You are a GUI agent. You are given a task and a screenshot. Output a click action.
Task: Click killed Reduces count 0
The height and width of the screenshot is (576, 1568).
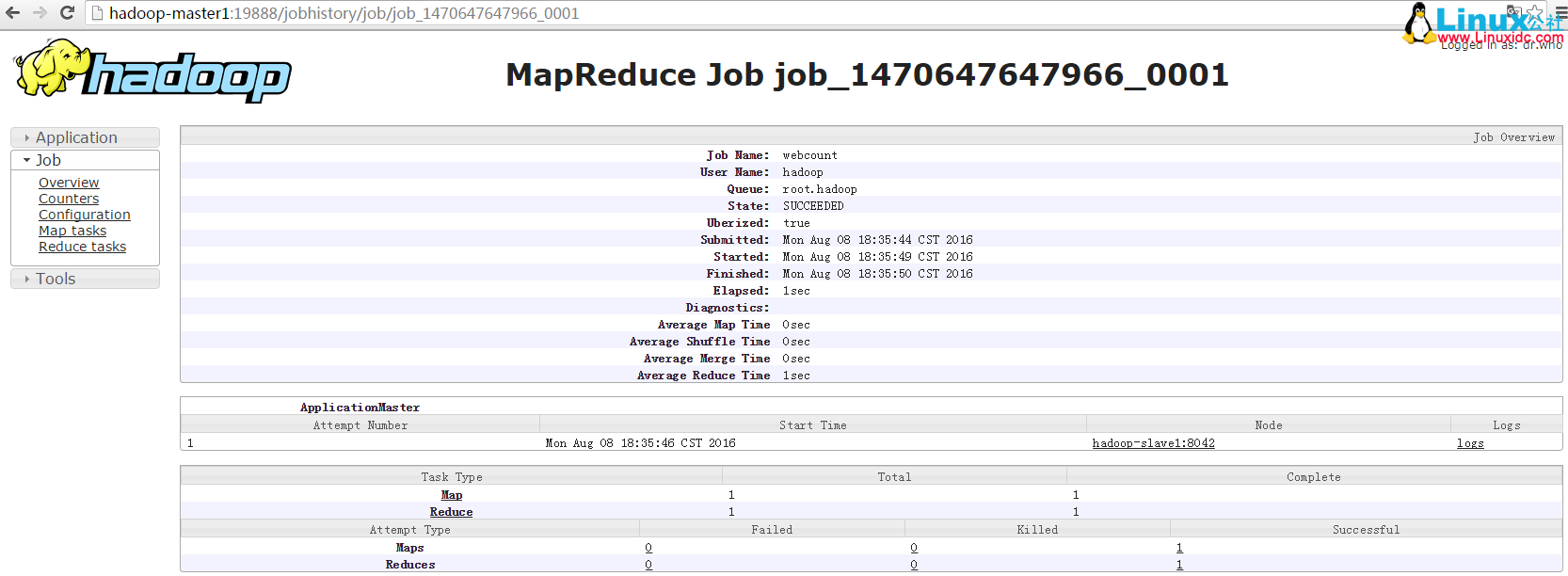click(914, 565)
